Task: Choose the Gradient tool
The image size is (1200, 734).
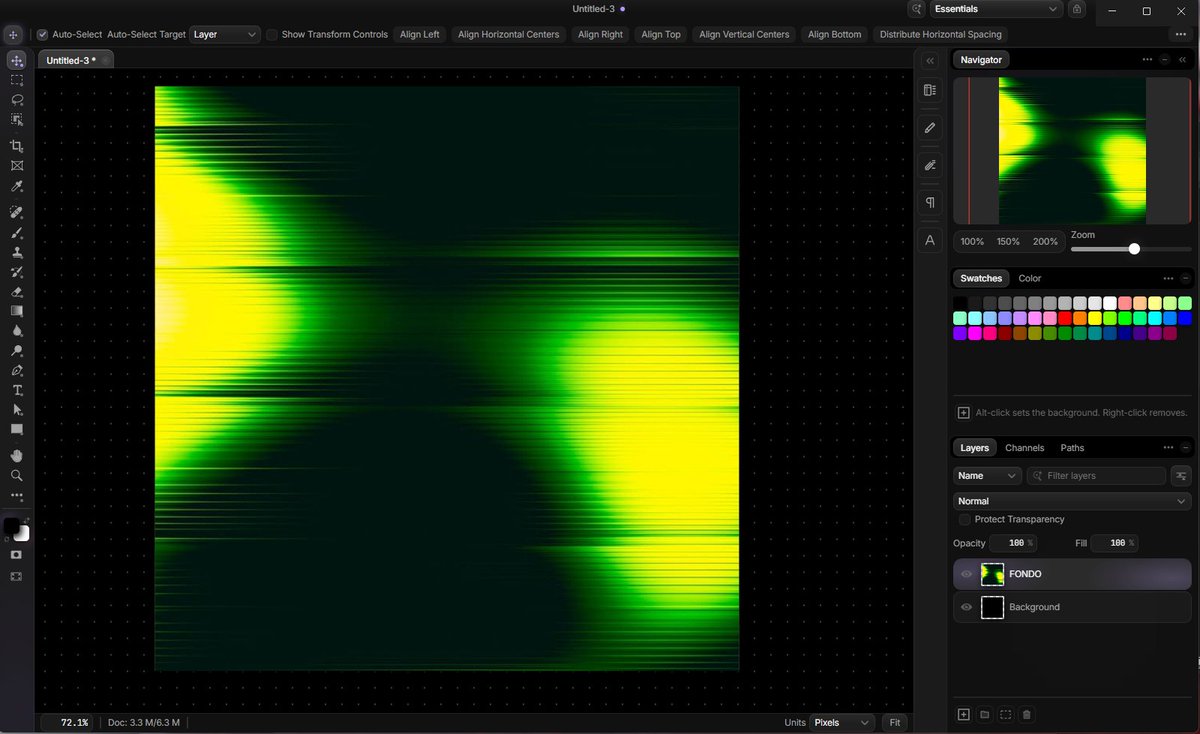Action: pyautogui.click(x=17, y=311)
